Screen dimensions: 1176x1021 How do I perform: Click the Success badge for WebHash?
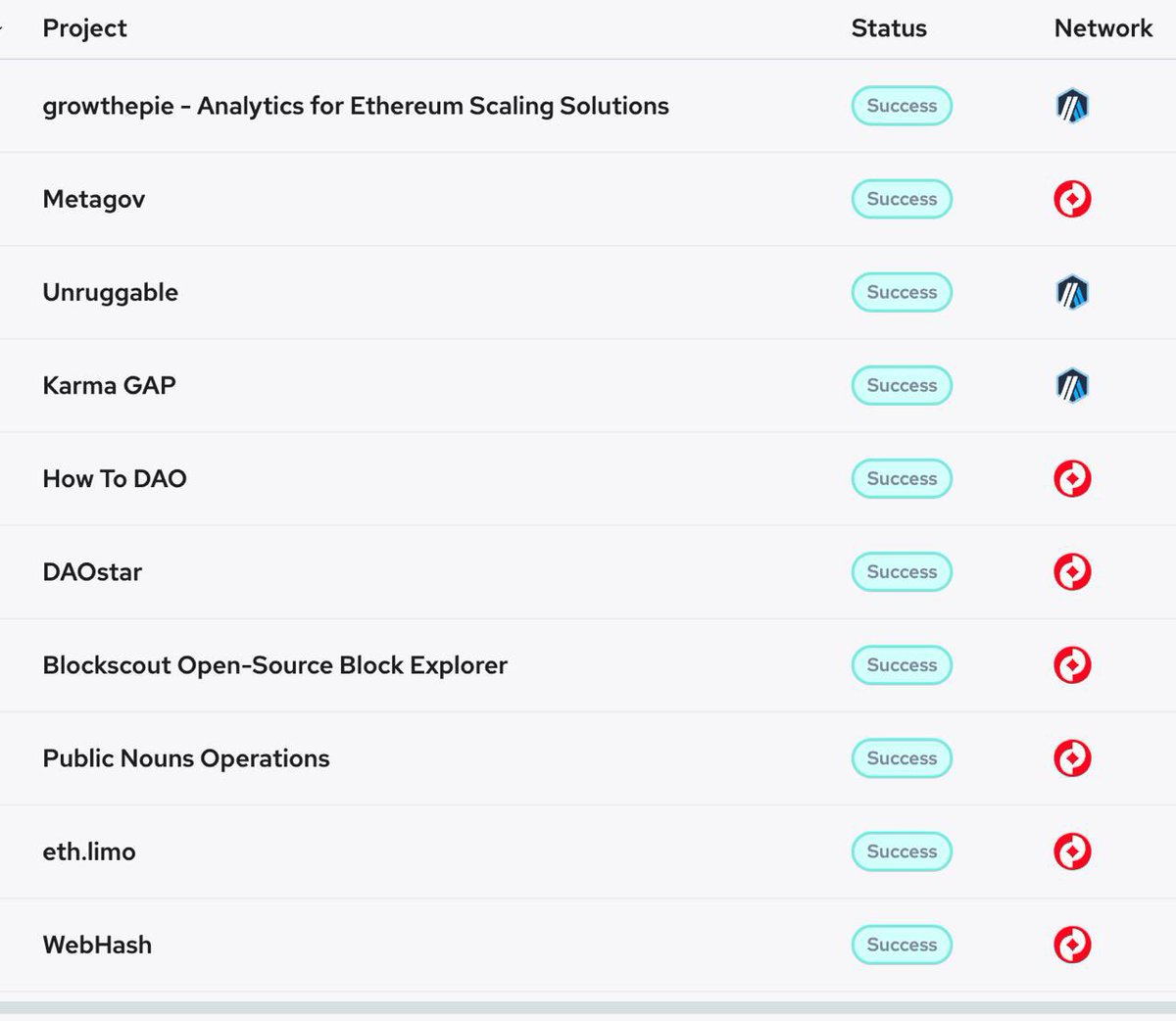902,945
